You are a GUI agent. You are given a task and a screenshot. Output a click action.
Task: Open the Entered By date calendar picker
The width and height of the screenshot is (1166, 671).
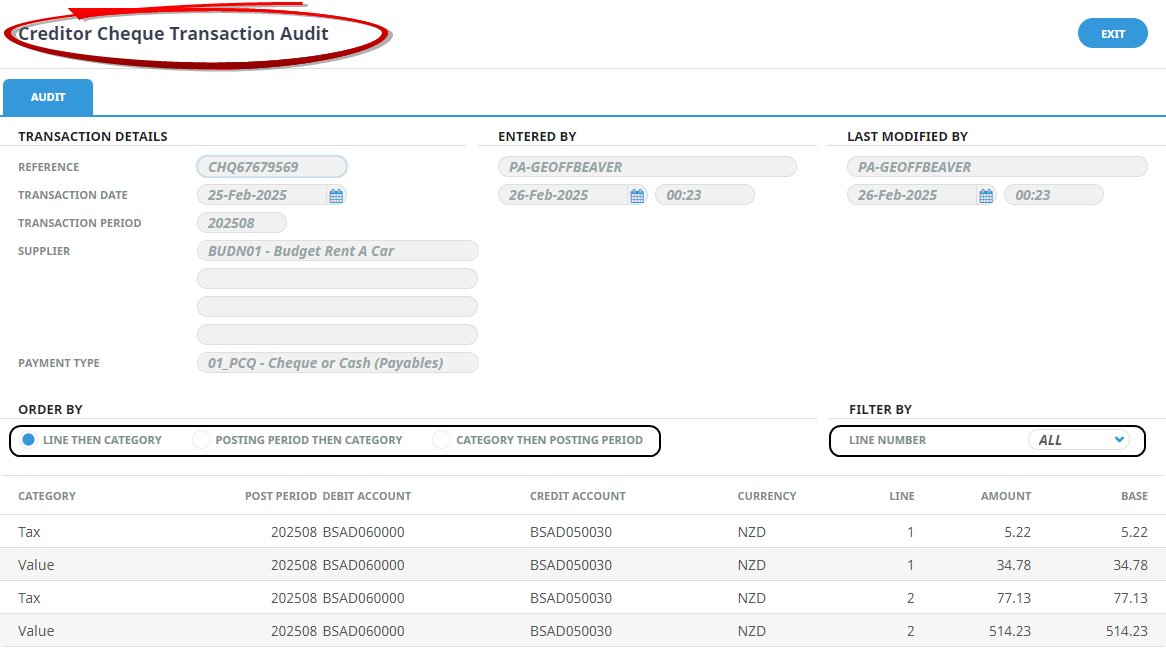click(x=637, y=195)
